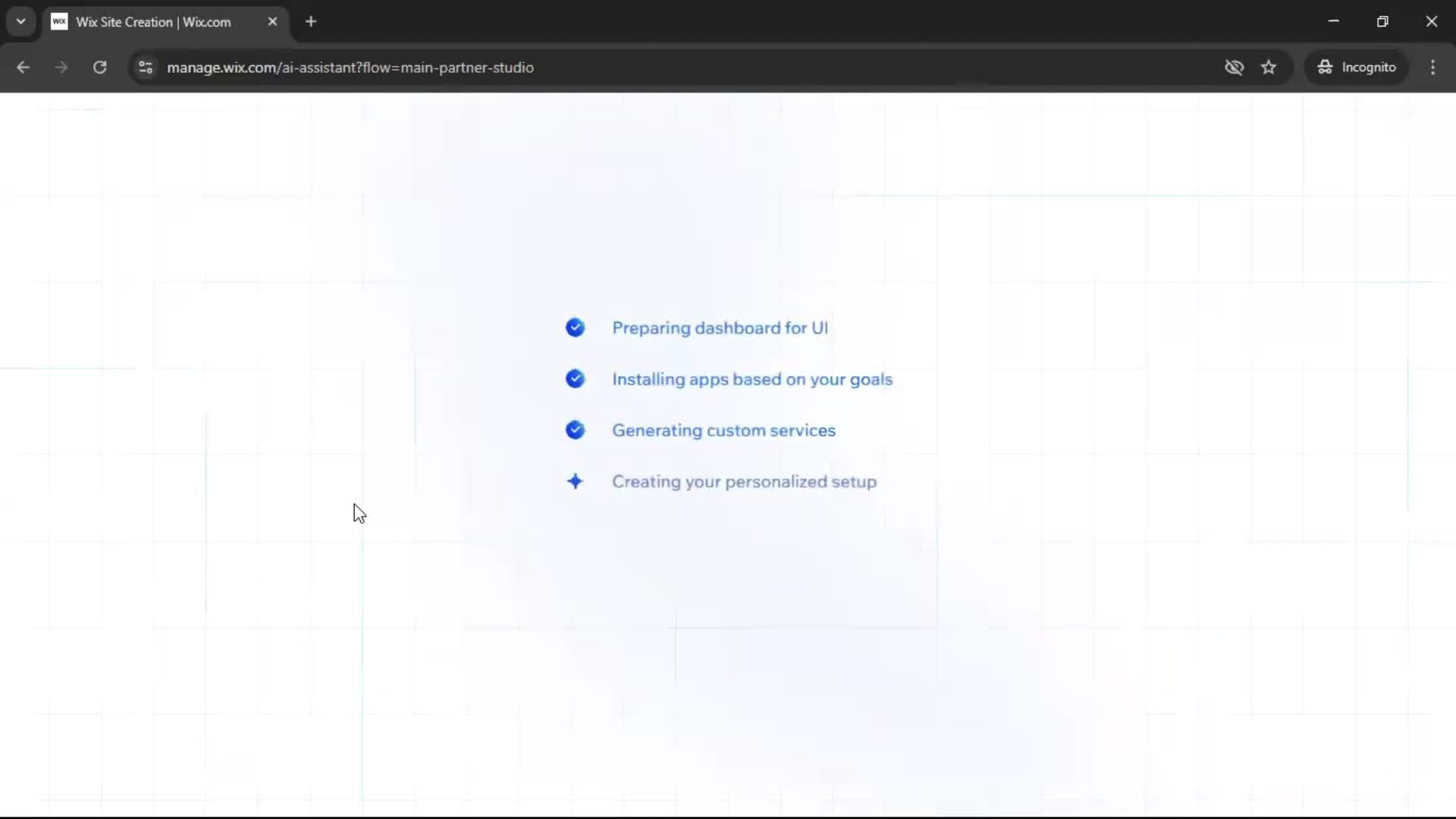Click the Preparing dashboard checkmark icon
This screenshot has width=1456, height=819.
pos(575,328)
